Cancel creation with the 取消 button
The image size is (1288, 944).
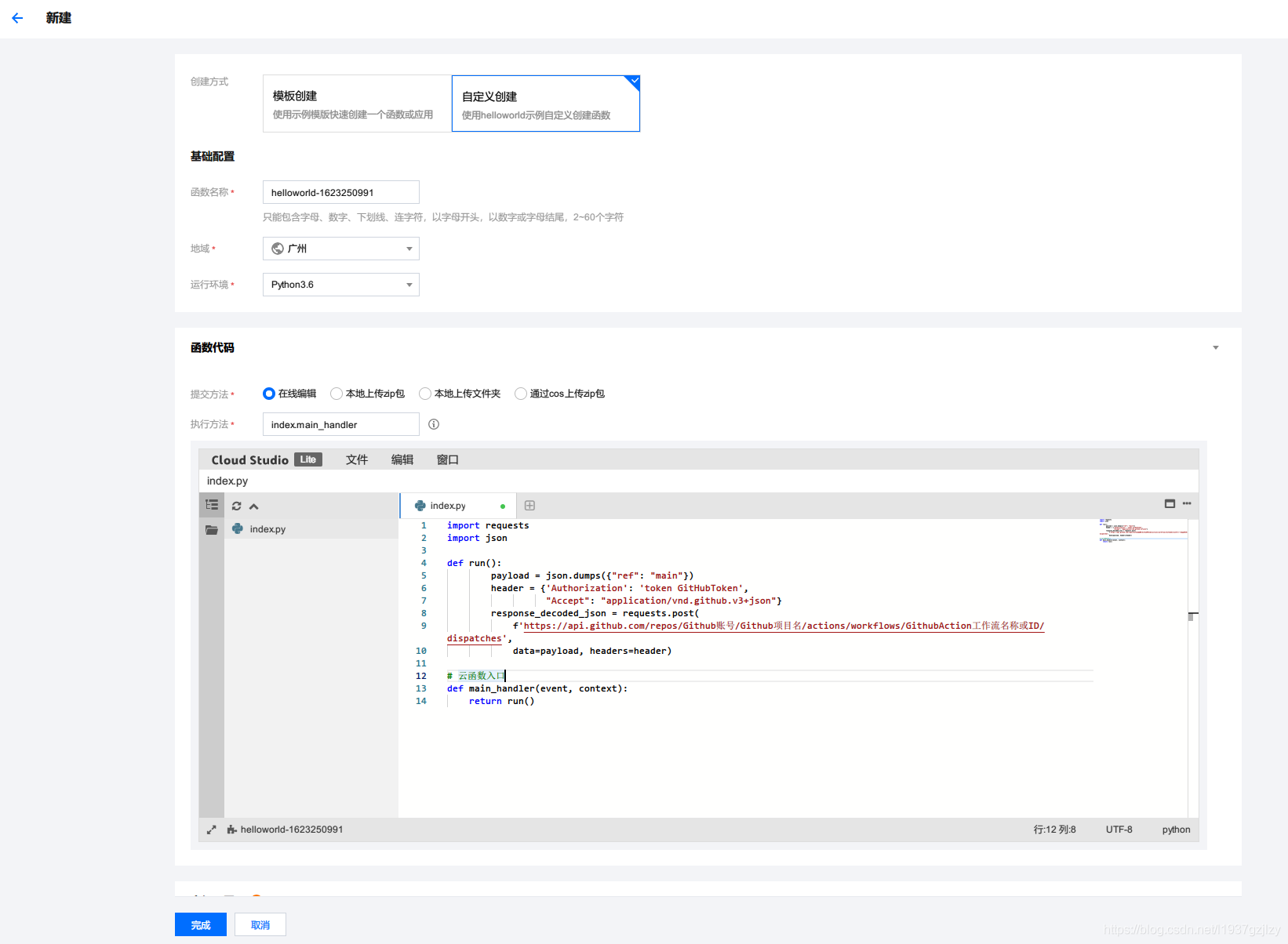260,924
